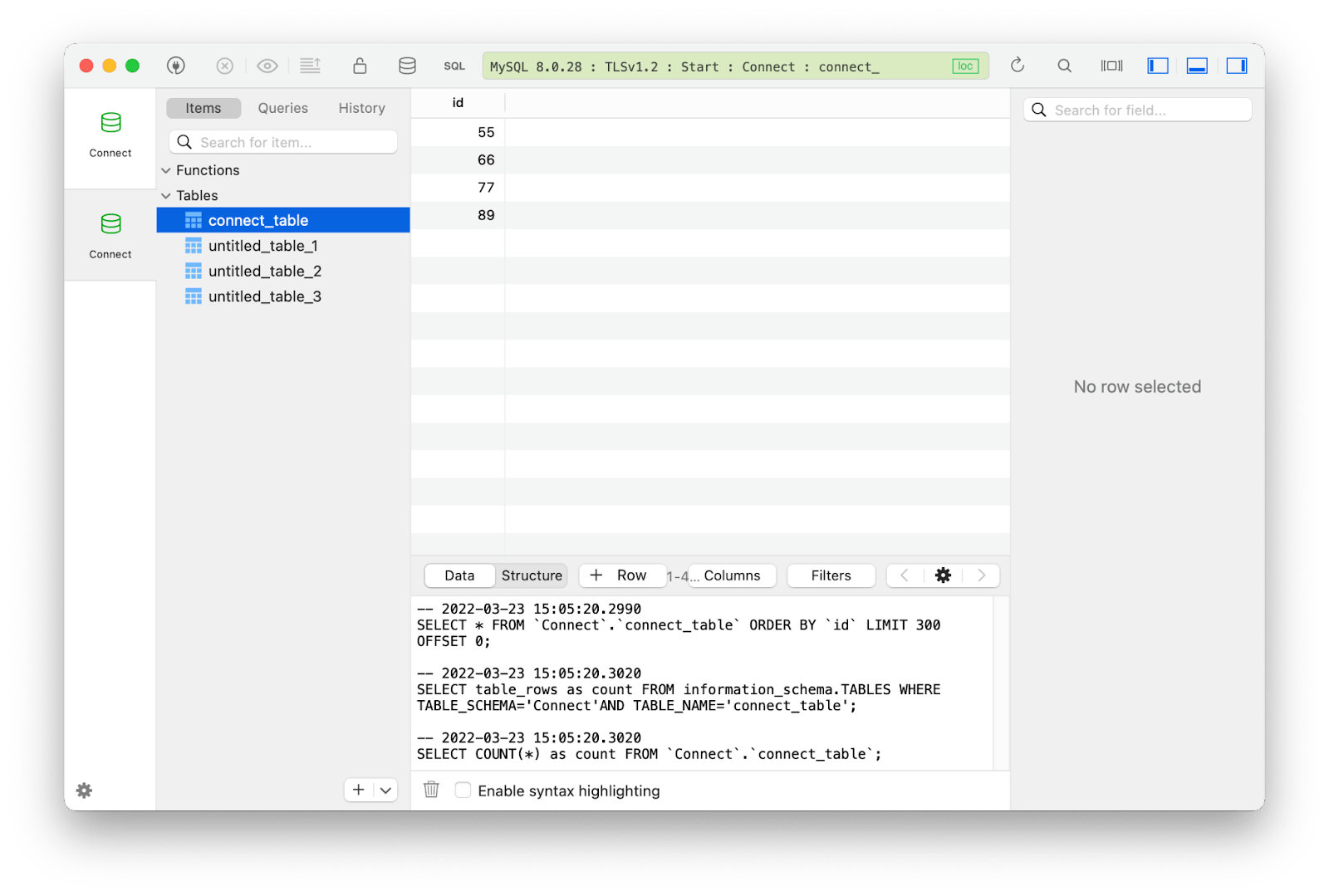Screen dimensions: 1329x896
Task: Add a new Row with the Row button
Action: coord(622,575)
